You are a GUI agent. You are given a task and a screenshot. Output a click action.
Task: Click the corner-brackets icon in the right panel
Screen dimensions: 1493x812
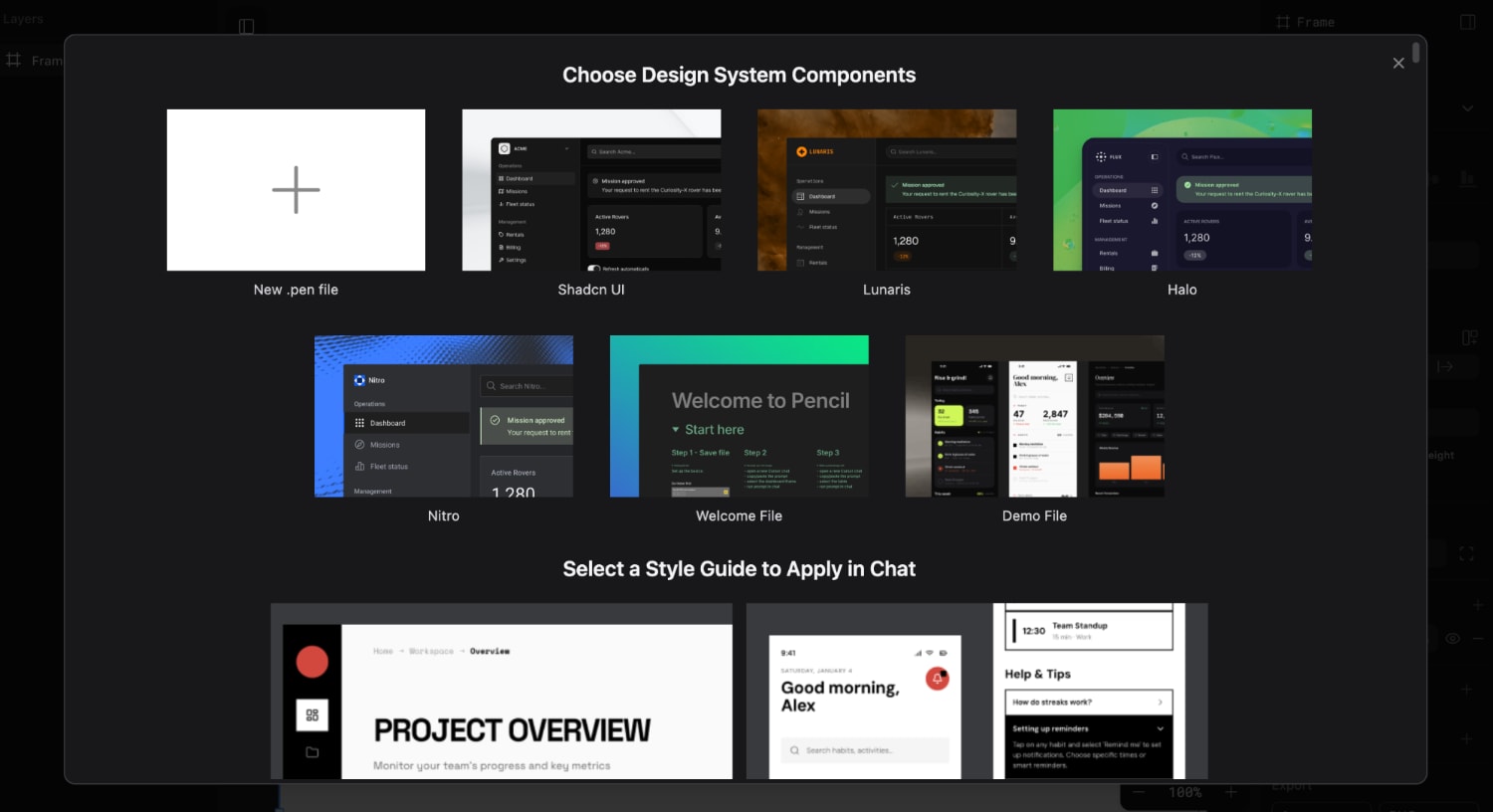point(1466,554)
